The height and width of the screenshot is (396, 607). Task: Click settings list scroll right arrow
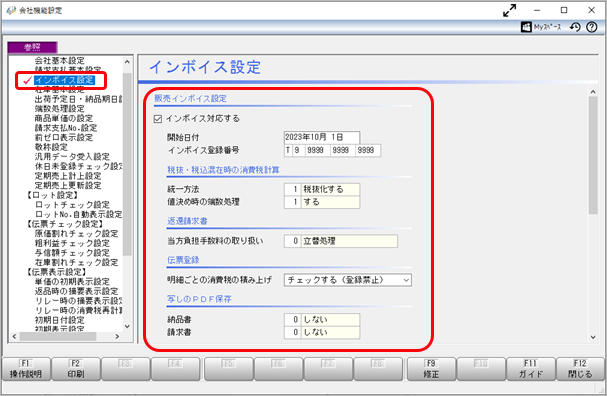coord(117,337)
